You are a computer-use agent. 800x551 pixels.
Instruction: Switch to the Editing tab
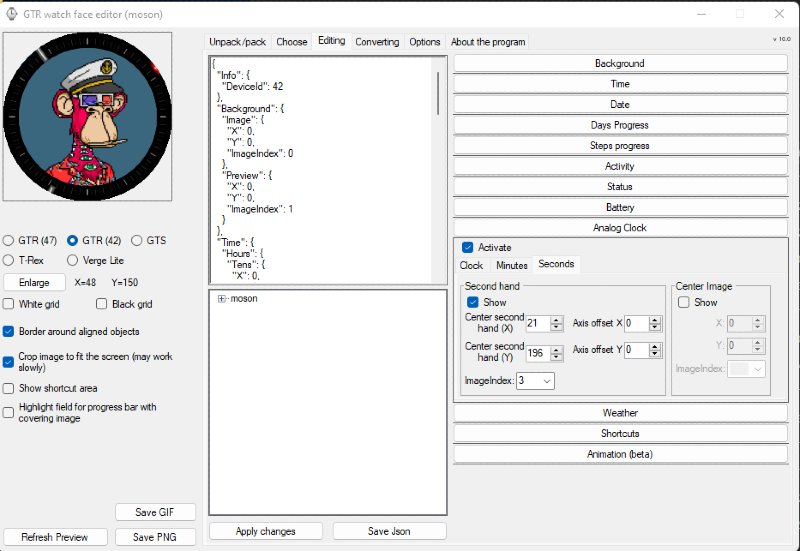click(x=332, y=40)
